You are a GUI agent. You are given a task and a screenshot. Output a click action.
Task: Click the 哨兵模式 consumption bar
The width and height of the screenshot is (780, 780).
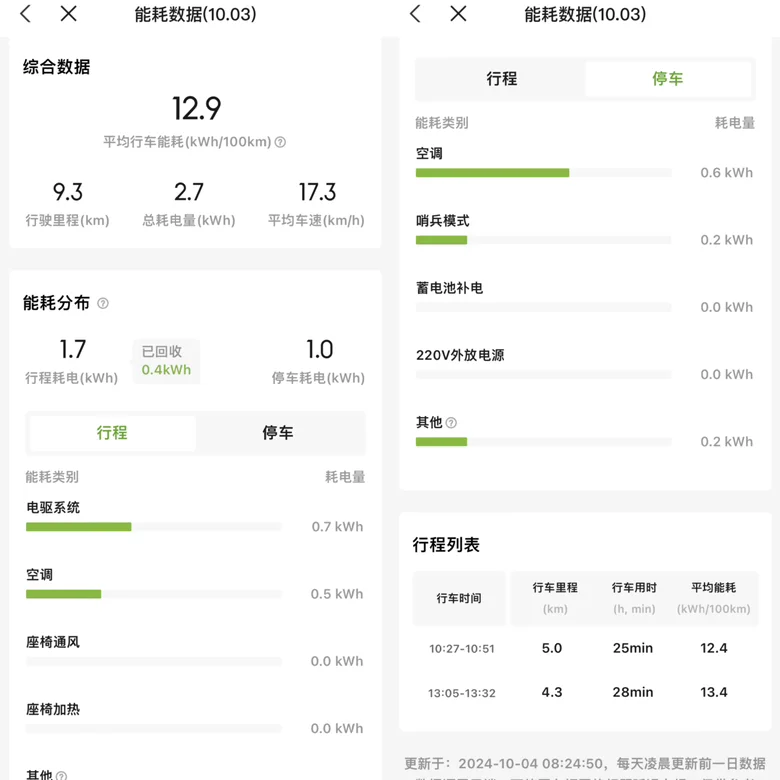click(543, 240)
